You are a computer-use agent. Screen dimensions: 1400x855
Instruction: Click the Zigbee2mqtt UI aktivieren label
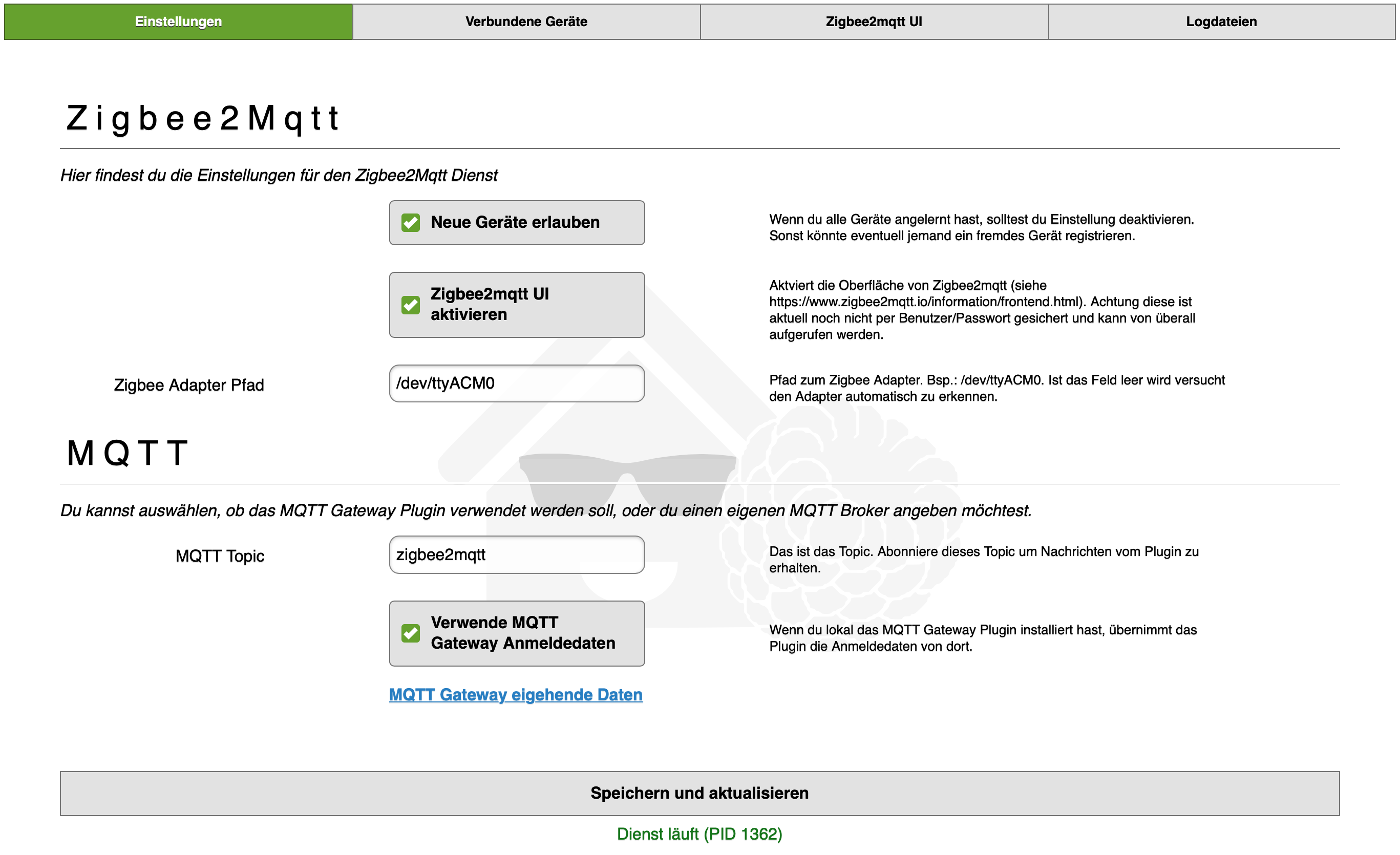[x=489, y=305]
